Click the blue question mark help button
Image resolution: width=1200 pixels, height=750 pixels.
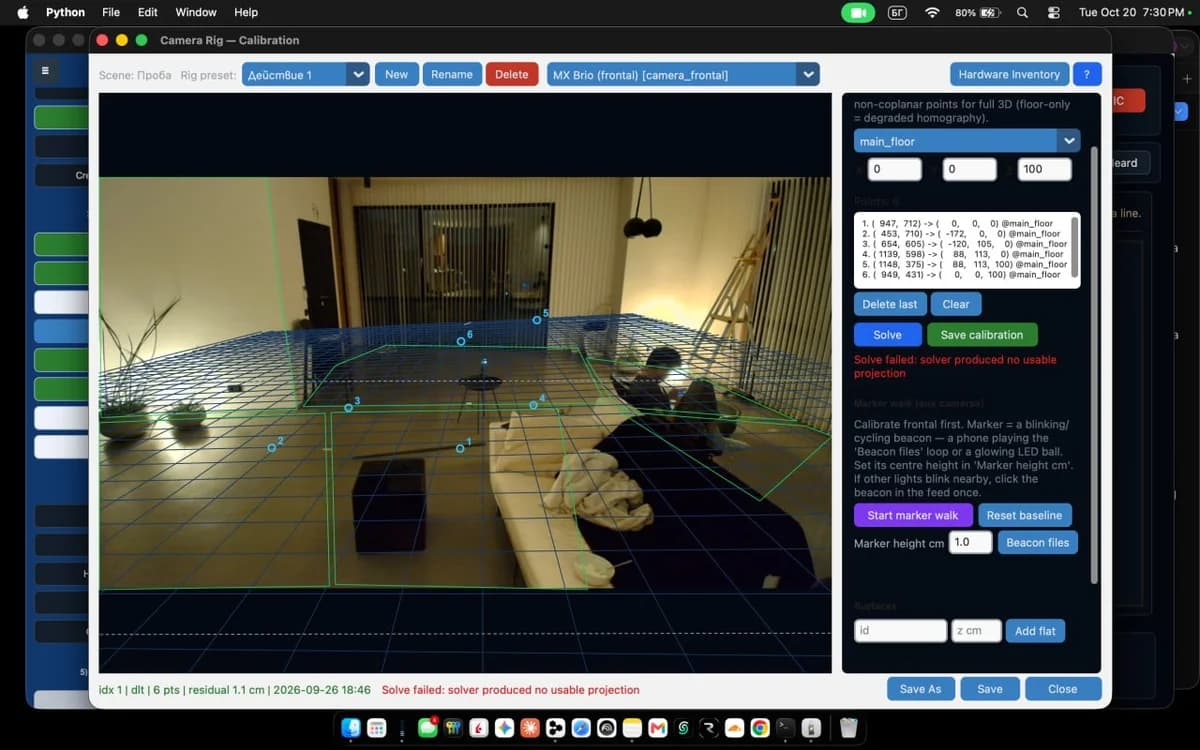click(x=1087, y=74)
